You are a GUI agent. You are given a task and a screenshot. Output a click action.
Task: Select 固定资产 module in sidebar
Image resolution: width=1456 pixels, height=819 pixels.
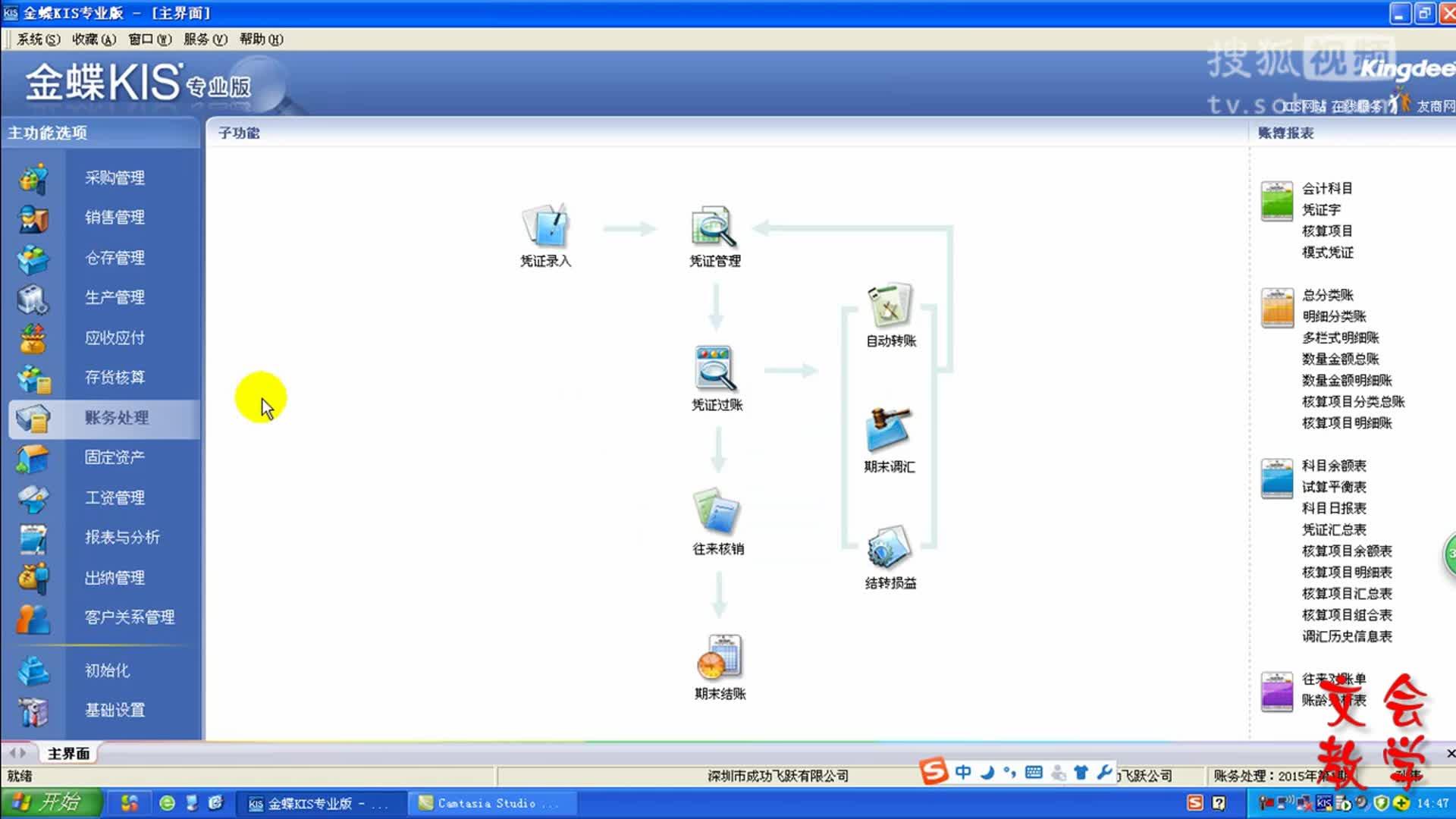point(115,457)
